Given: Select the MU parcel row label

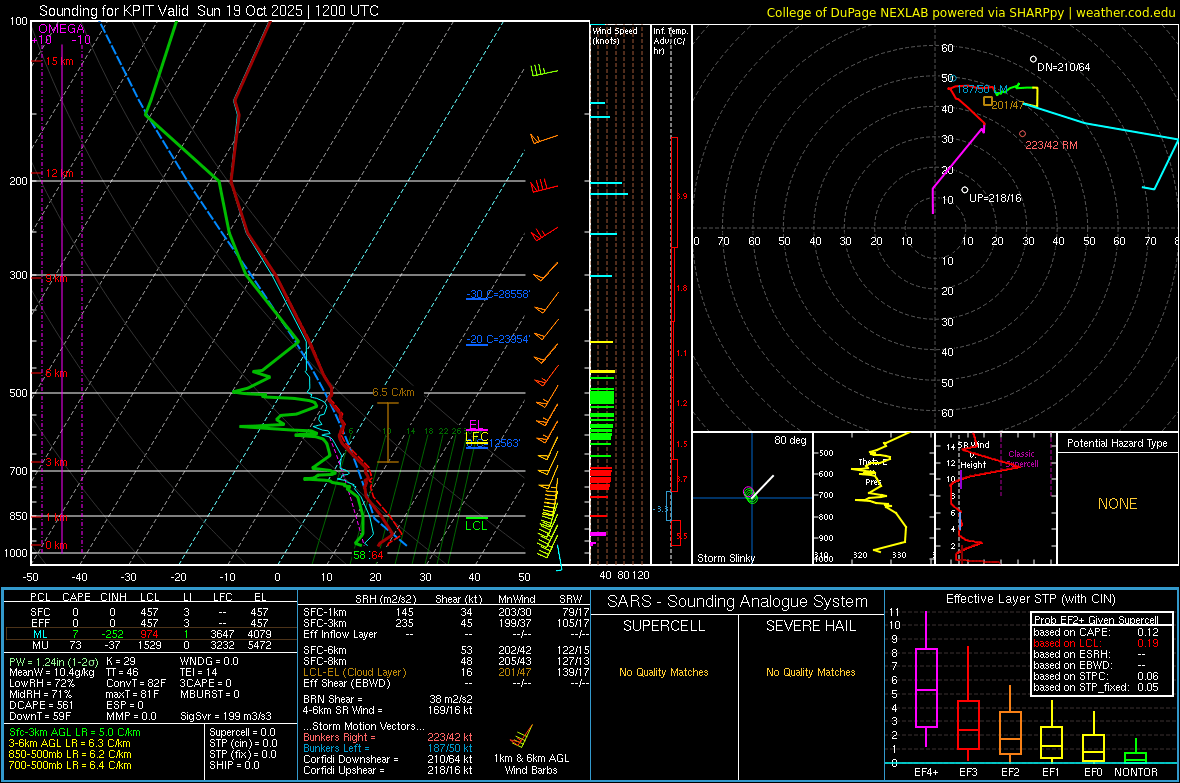Looking at the screenshot, I should (40, 645).
